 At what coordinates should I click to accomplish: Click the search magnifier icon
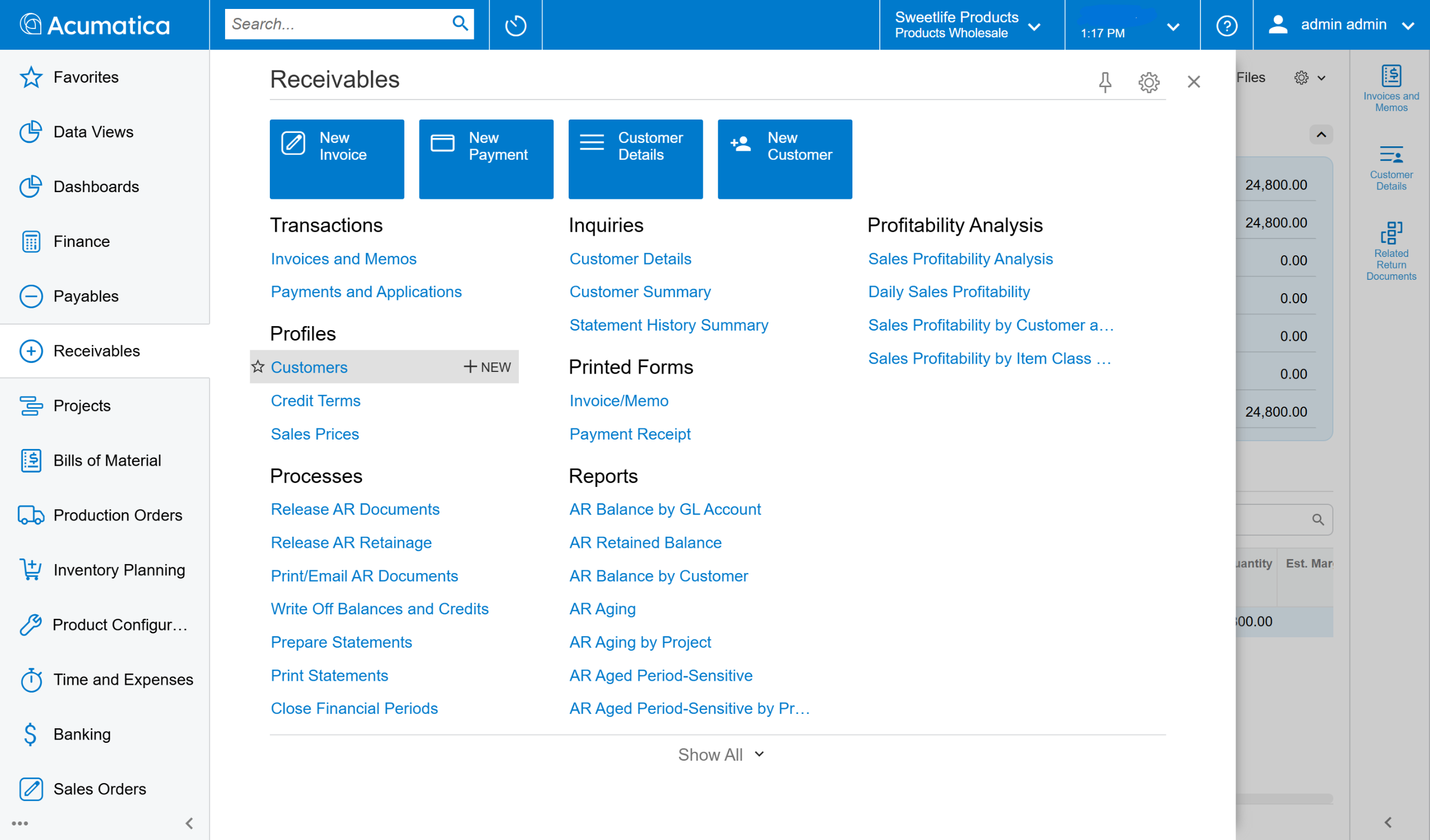[460, 24]
